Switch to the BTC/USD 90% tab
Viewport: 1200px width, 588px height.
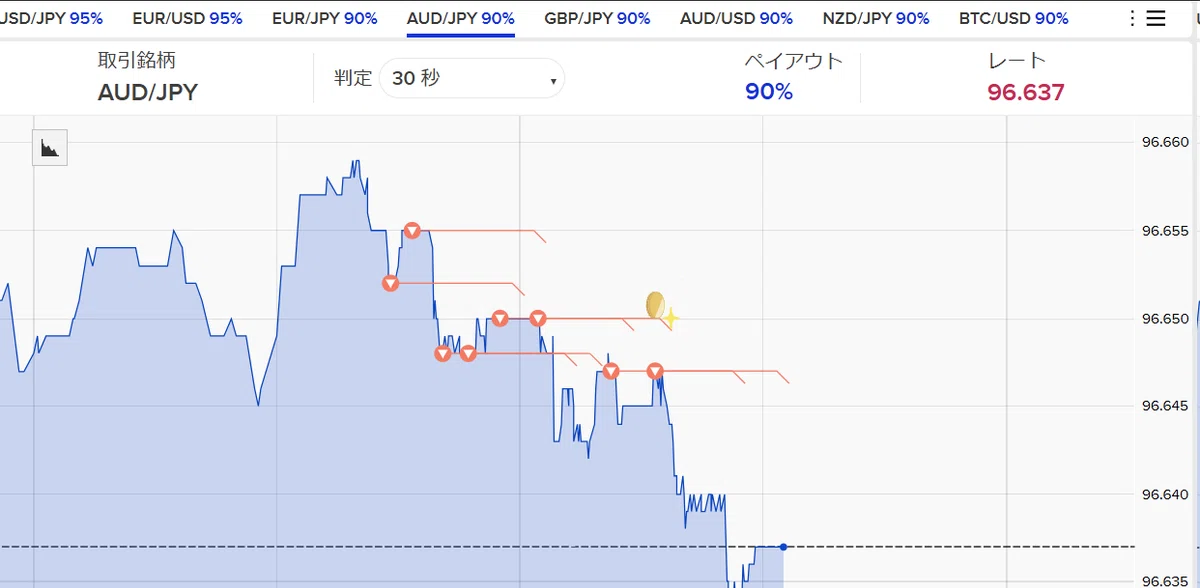[1013, 18]
